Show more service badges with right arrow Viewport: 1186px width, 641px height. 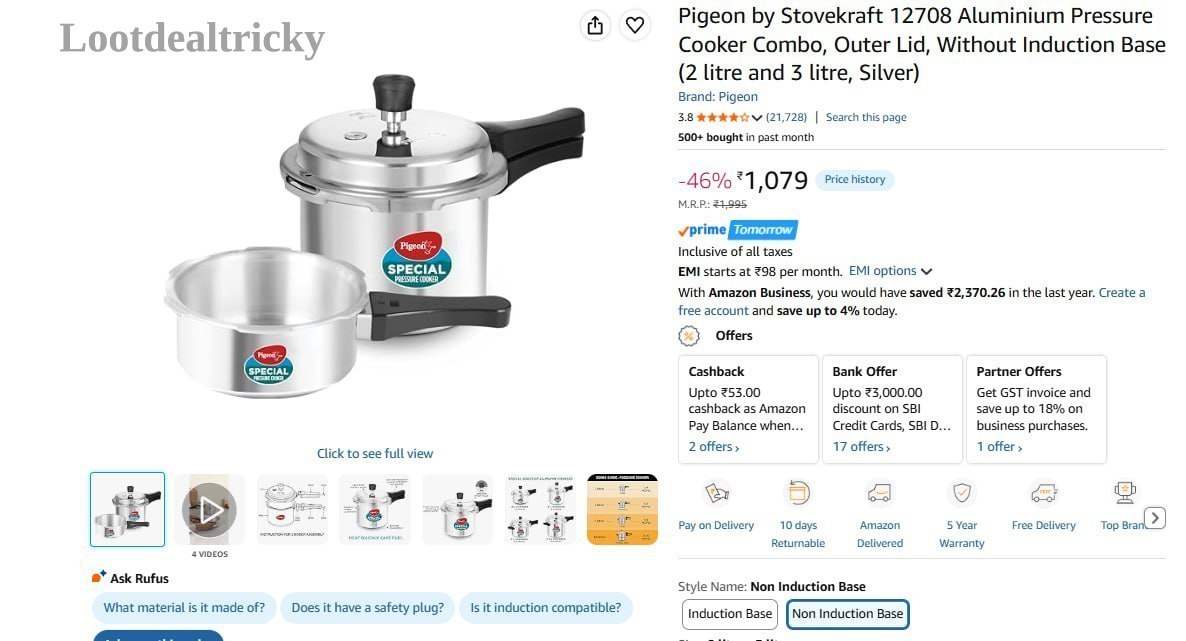(1154, 518)
